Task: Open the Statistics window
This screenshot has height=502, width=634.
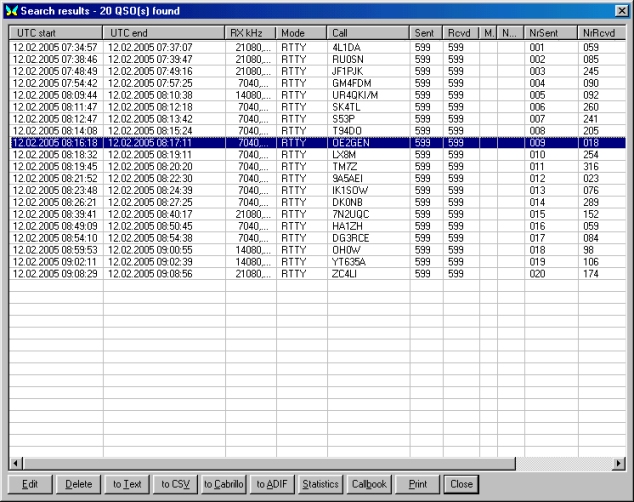Action: tap(321, 484)
